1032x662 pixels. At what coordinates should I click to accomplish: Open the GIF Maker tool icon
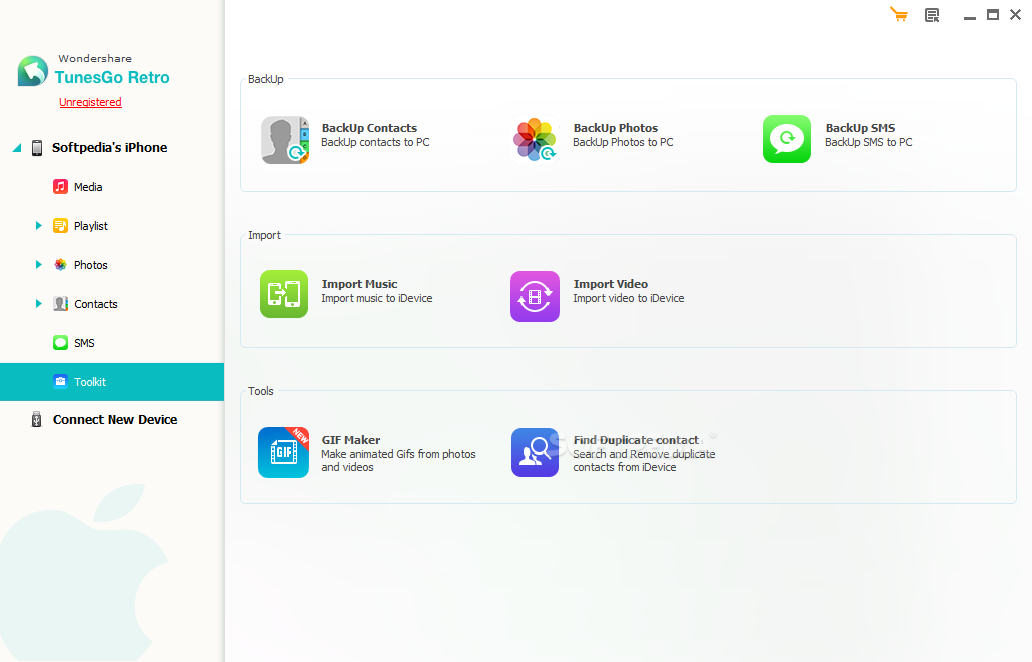(x=284, y=452)
